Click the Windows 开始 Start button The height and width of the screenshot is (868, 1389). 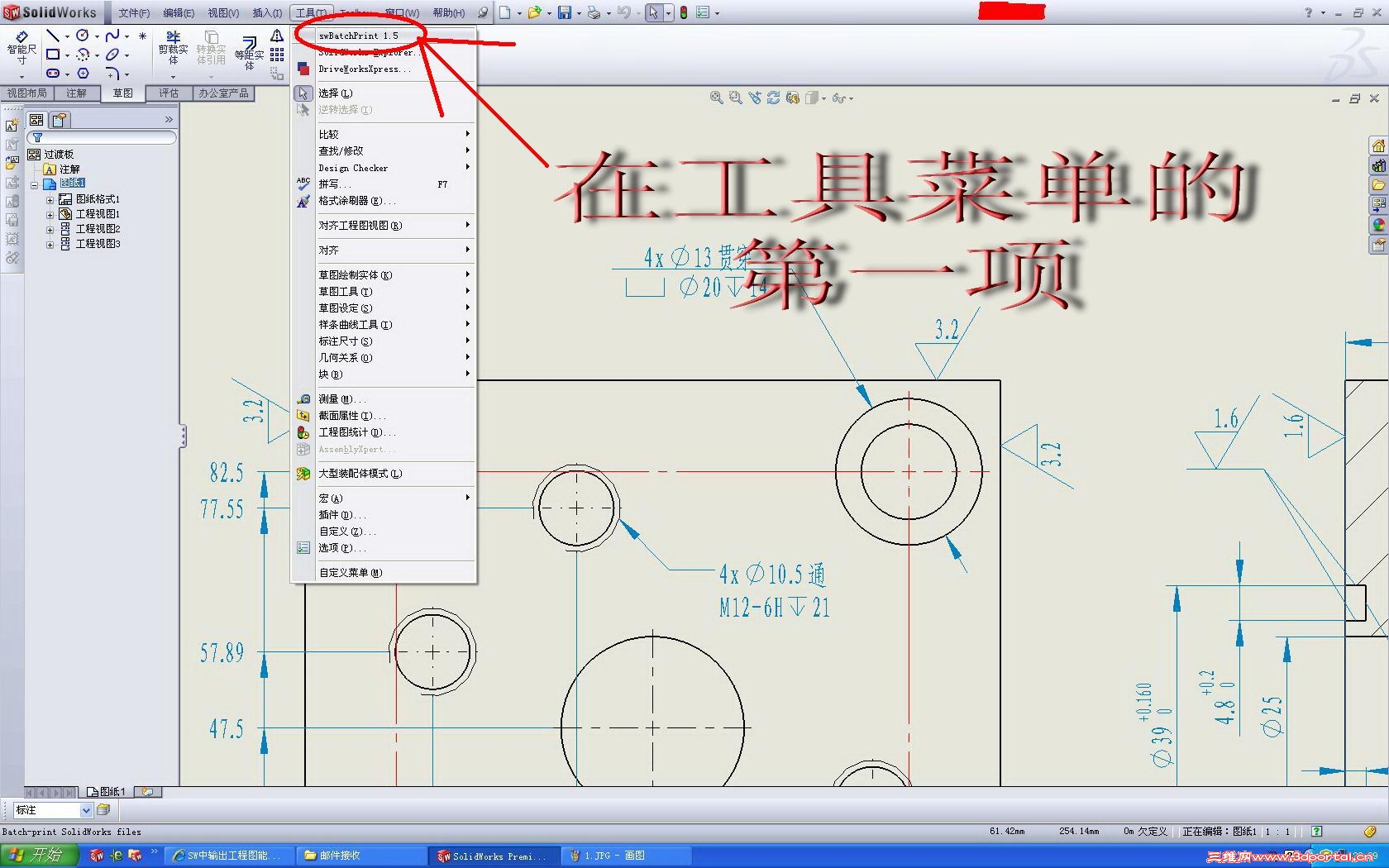click(38, 856)
